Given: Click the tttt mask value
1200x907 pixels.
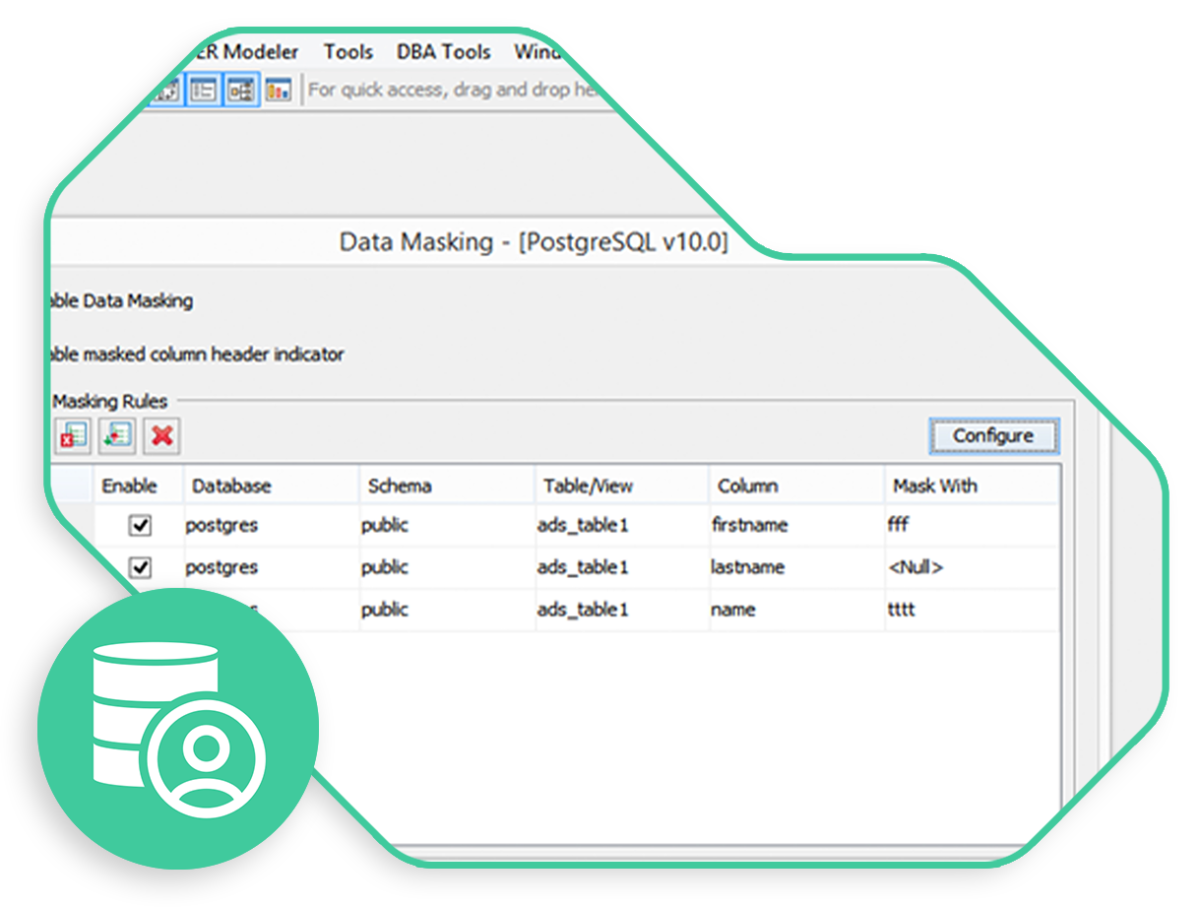Looking at the screenshot, I should click(901, 609).
